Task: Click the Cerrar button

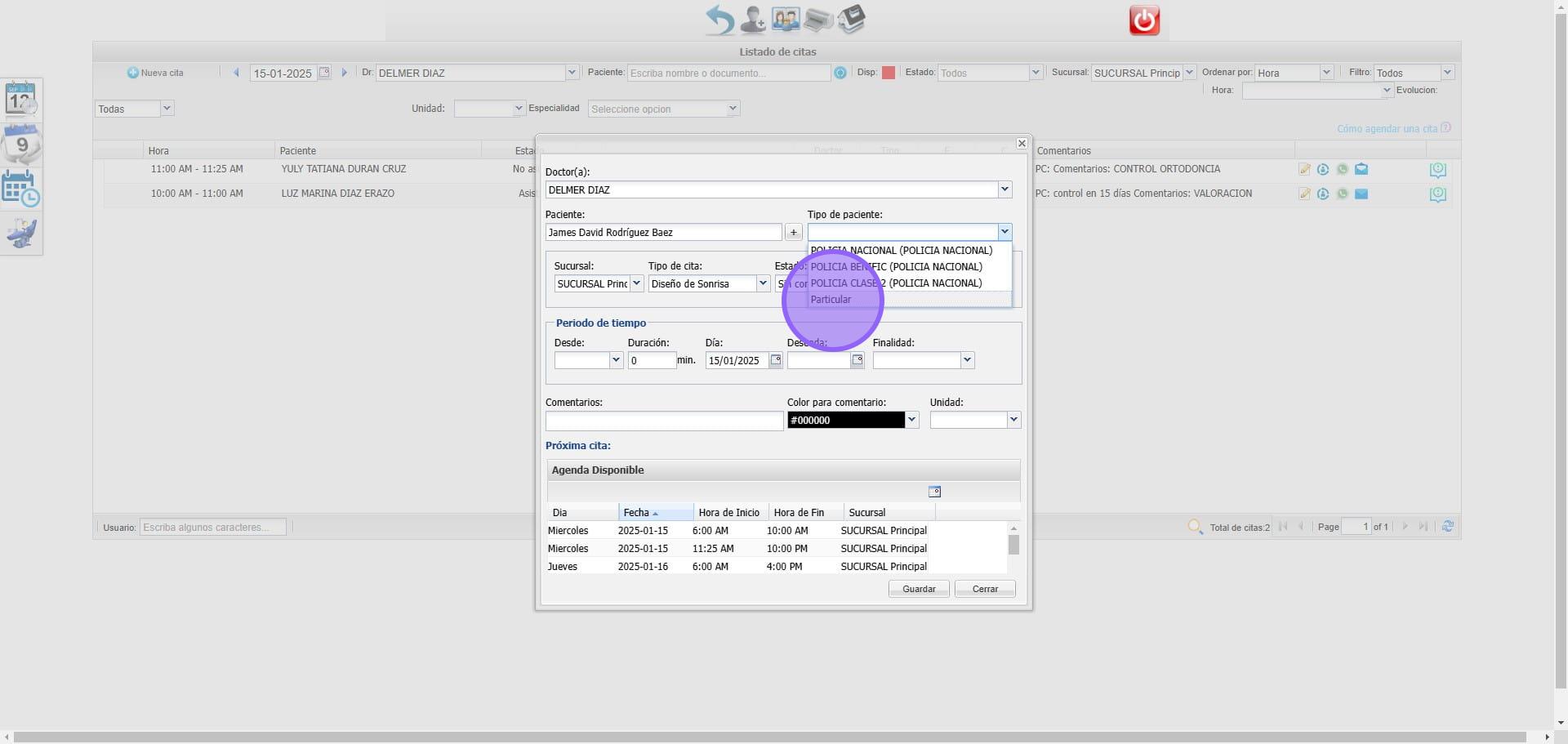Action: [985, 589]
